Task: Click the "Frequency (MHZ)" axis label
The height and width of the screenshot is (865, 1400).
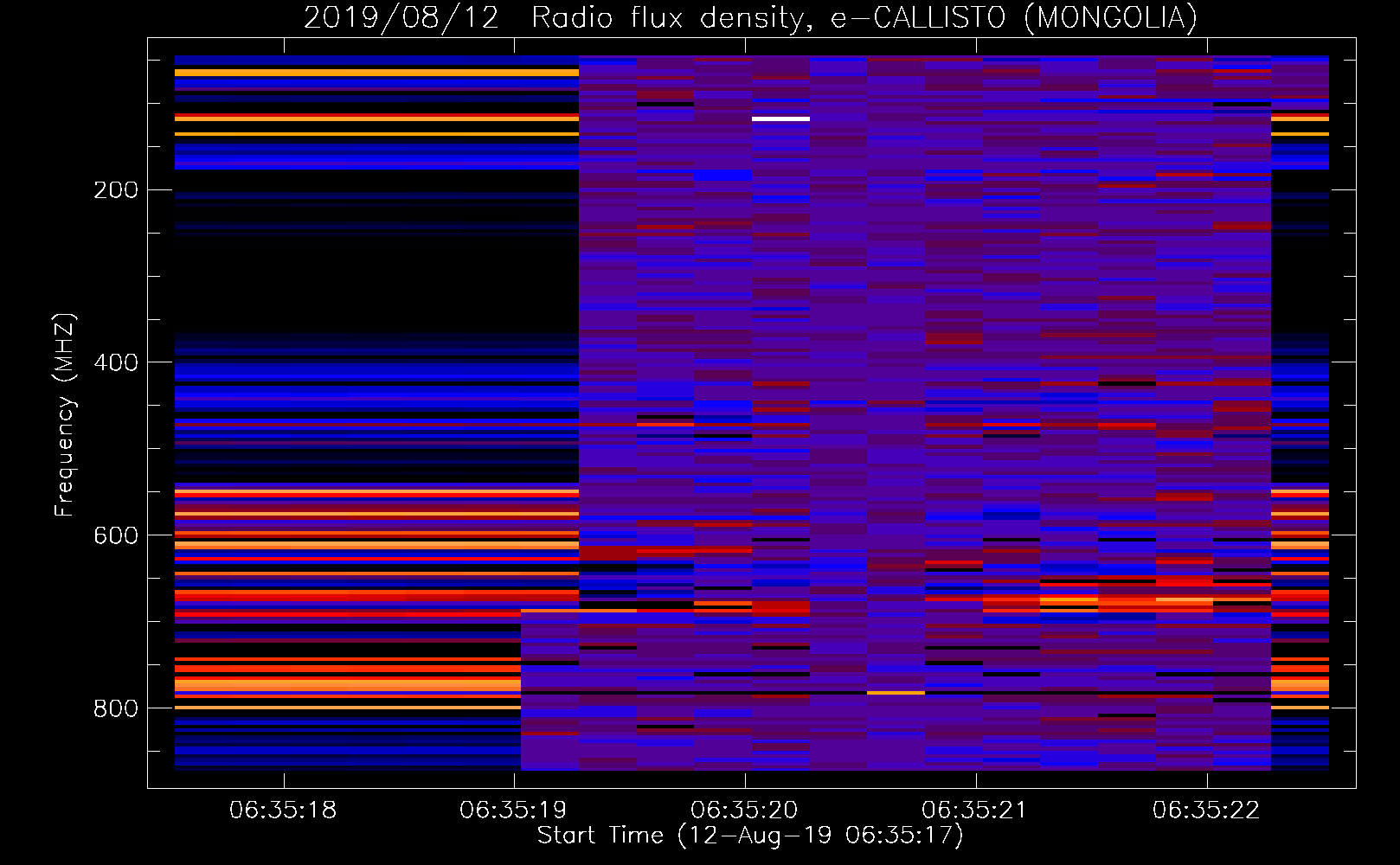Action: (65, 415)
